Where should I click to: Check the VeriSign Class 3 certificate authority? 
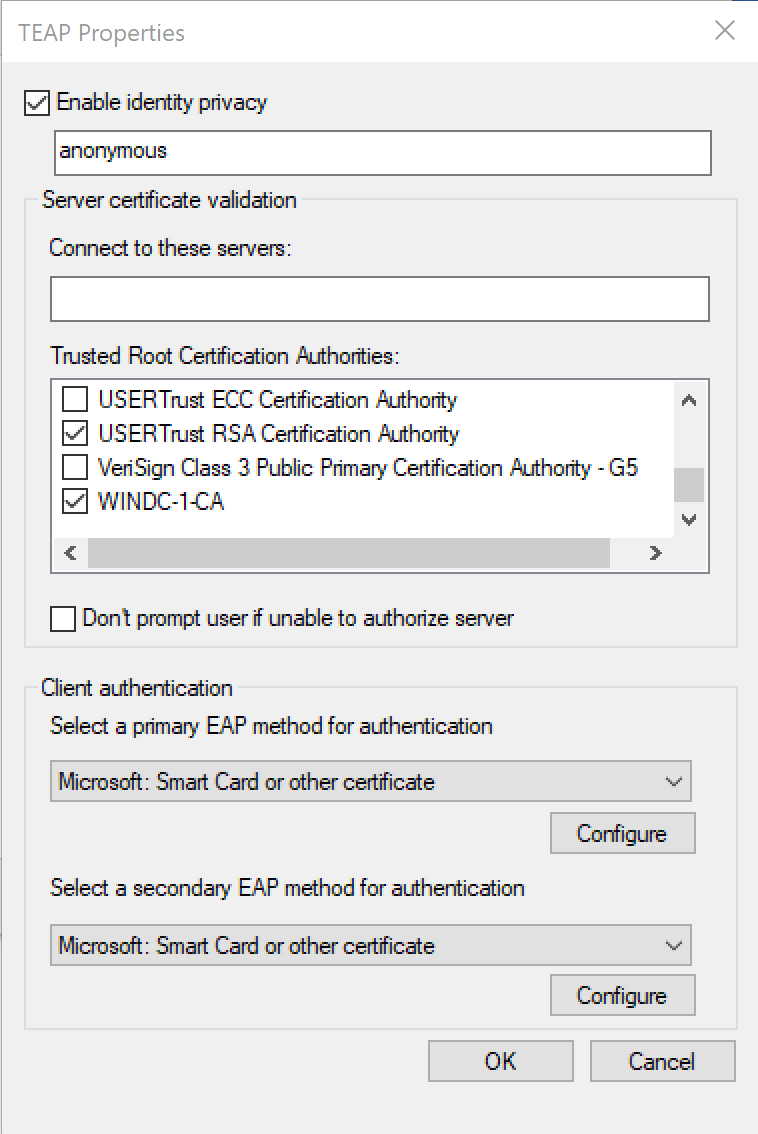(x=75, y=467)
